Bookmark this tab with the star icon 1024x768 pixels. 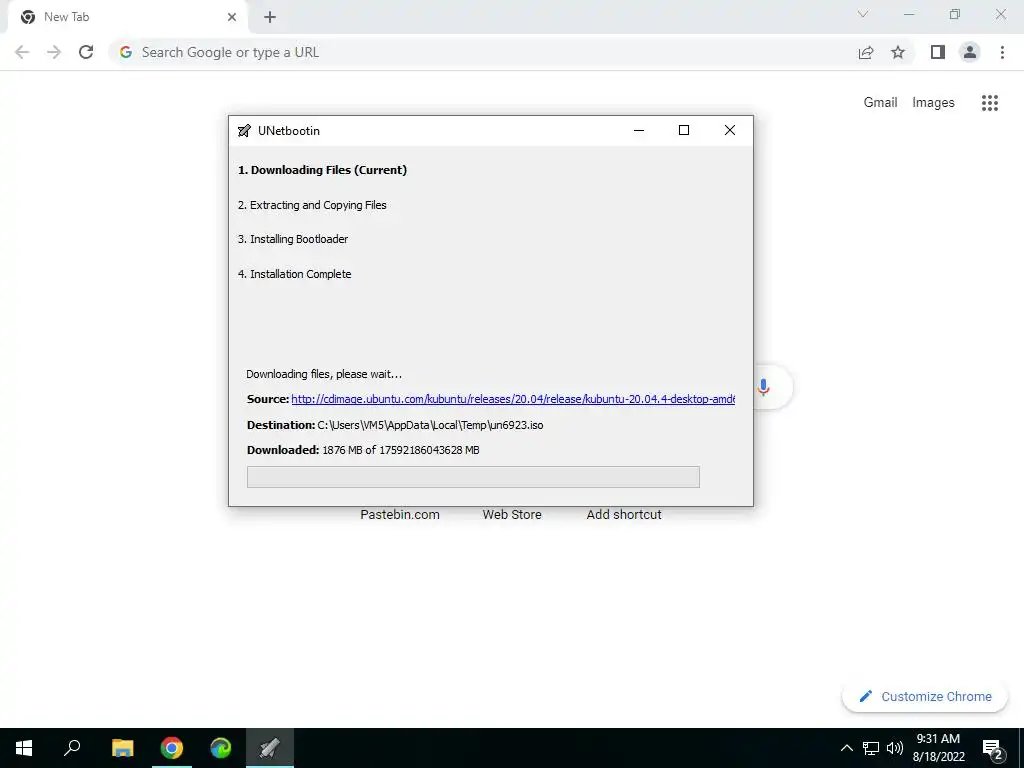coord(898,52)
